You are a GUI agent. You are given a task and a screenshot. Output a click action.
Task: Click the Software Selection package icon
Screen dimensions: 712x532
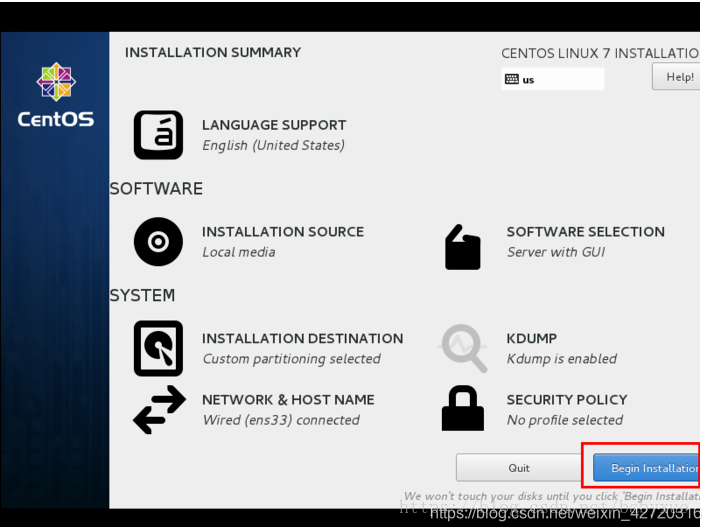[463, 247]
